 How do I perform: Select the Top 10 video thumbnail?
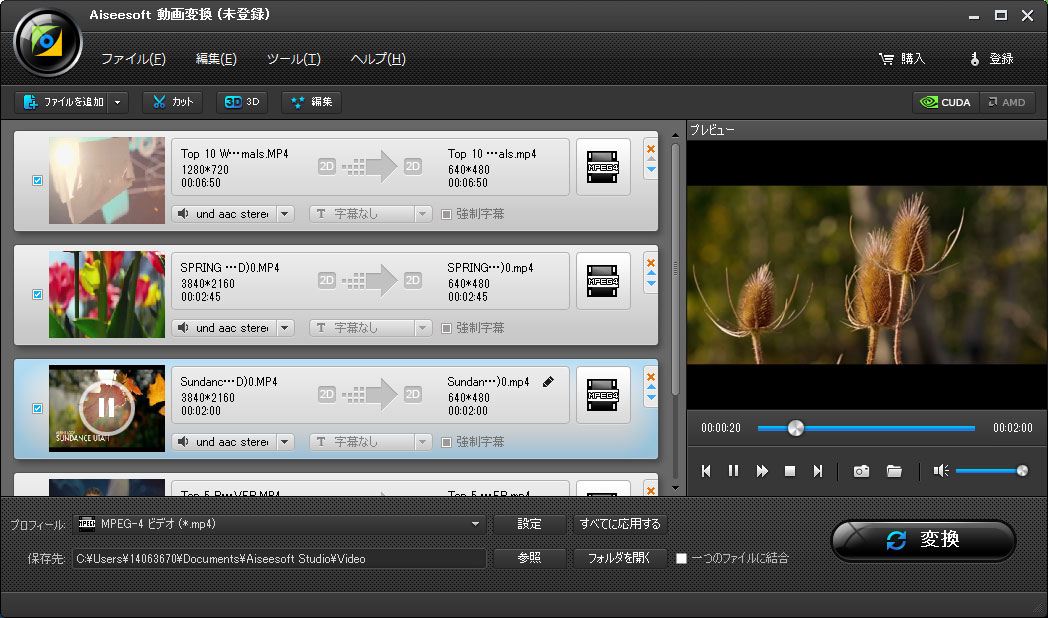[107, 180]
